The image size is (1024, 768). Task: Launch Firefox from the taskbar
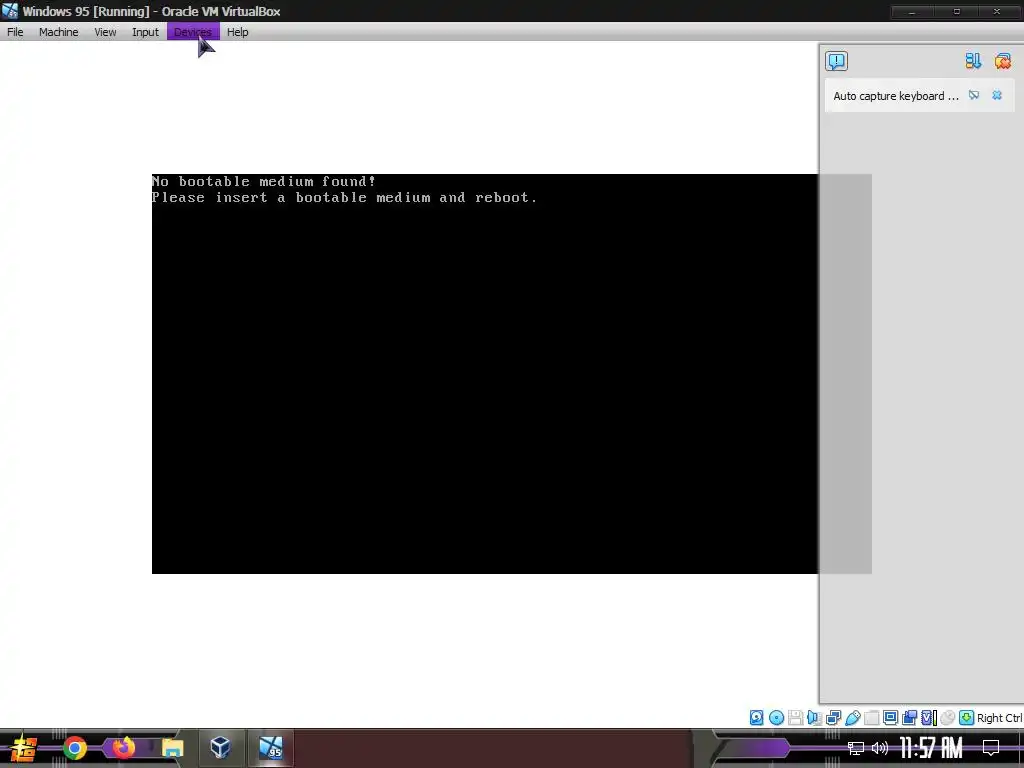[123, 748]
